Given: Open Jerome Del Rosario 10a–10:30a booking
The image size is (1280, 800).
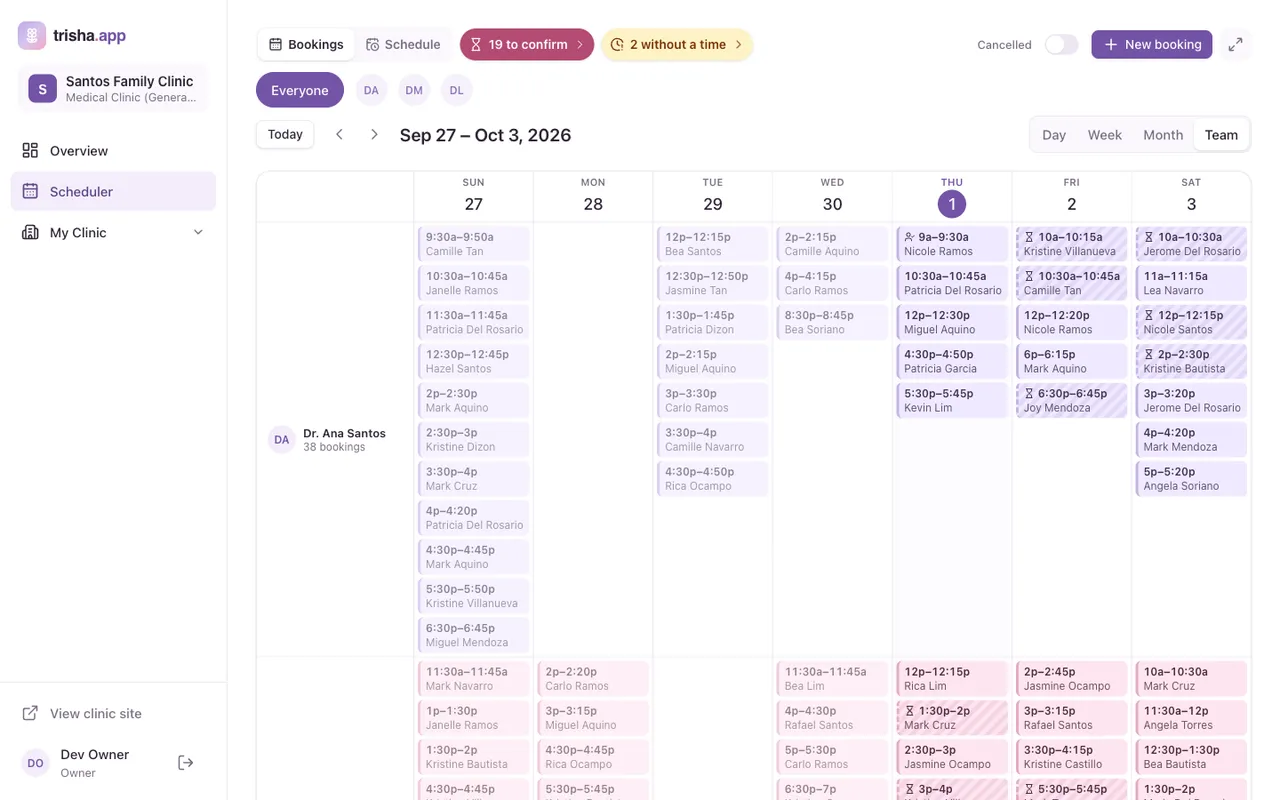Looking at the screenshot, I should [x=1191, y=244].
